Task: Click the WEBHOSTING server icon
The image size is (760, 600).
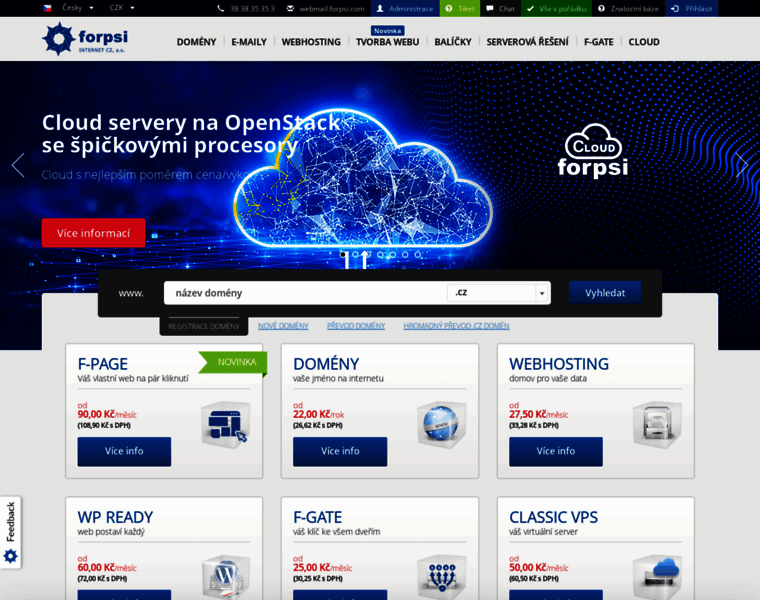Action: pyautogui.click(x=657, y=425)
